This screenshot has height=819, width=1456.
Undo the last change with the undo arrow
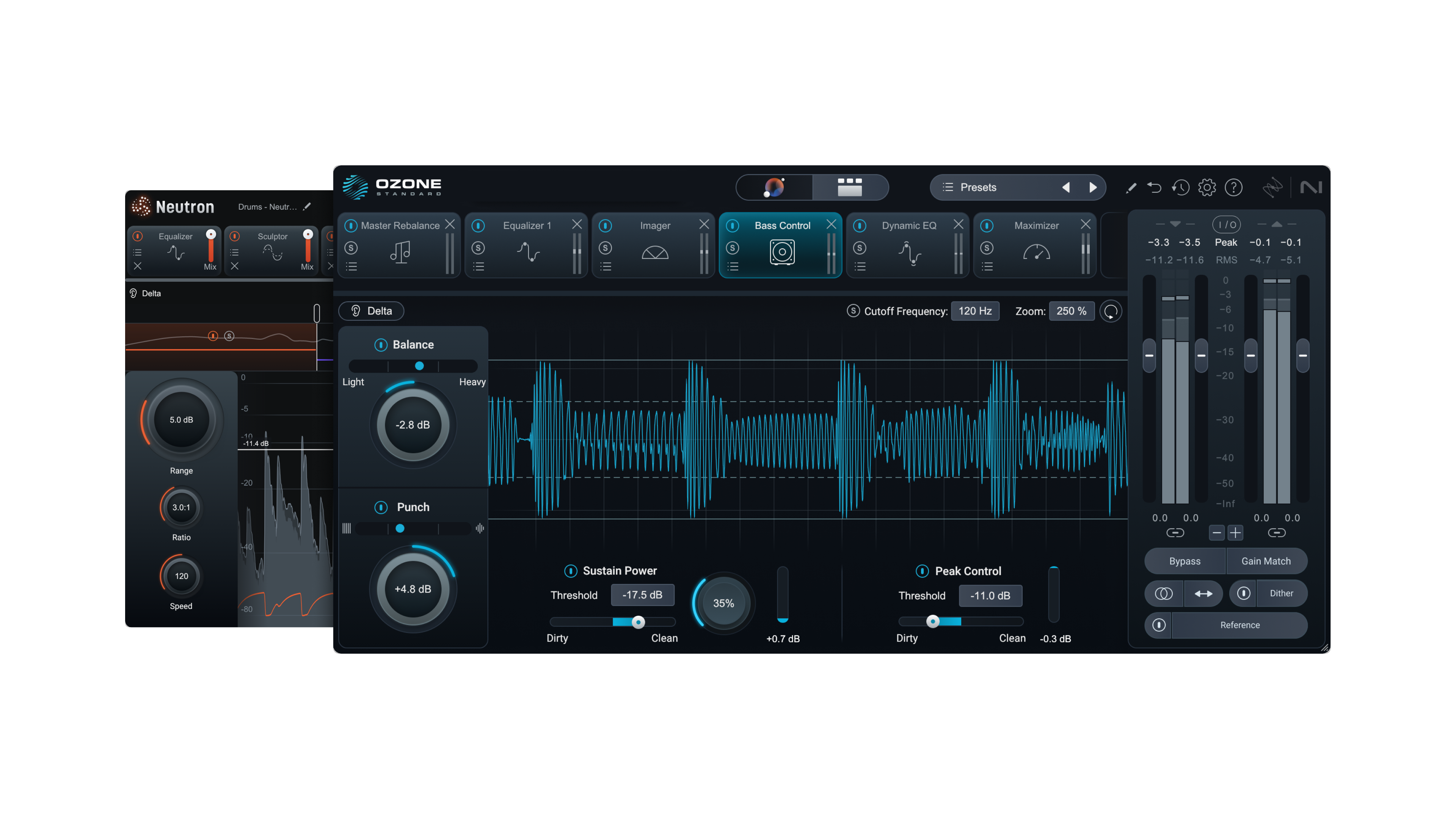1155,187
